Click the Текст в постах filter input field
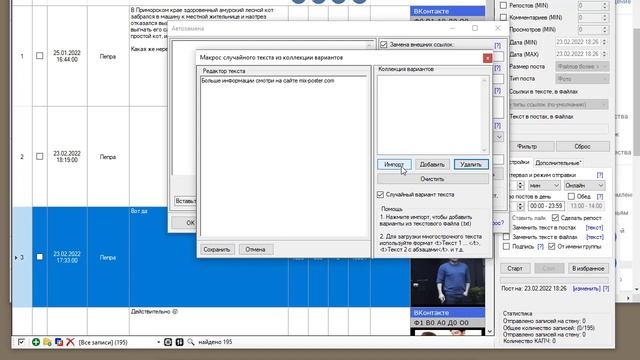This screenshot has height=360, width=640. point(558,129)
